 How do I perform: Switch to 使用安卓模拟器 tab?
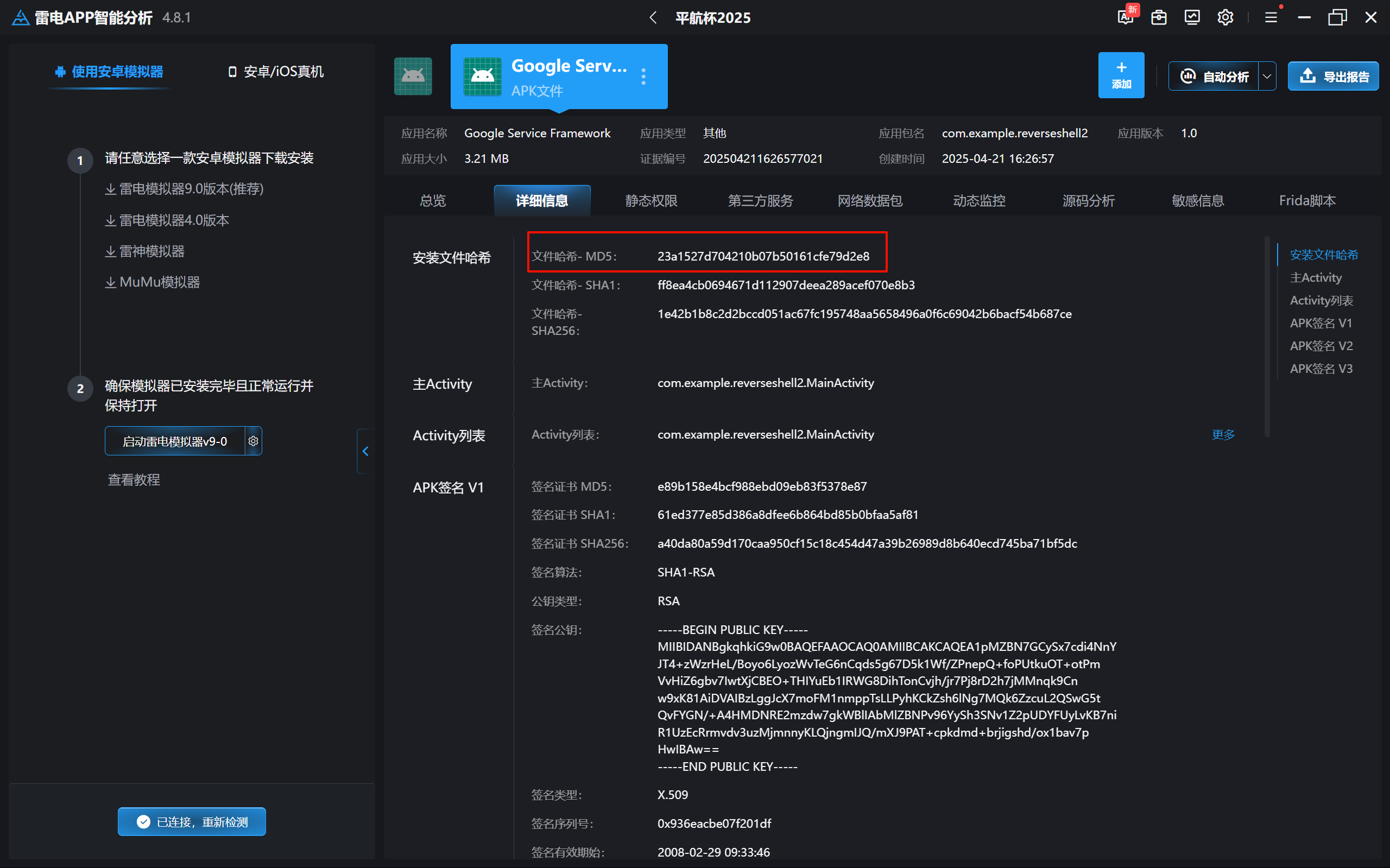click(x=109, y=72)
